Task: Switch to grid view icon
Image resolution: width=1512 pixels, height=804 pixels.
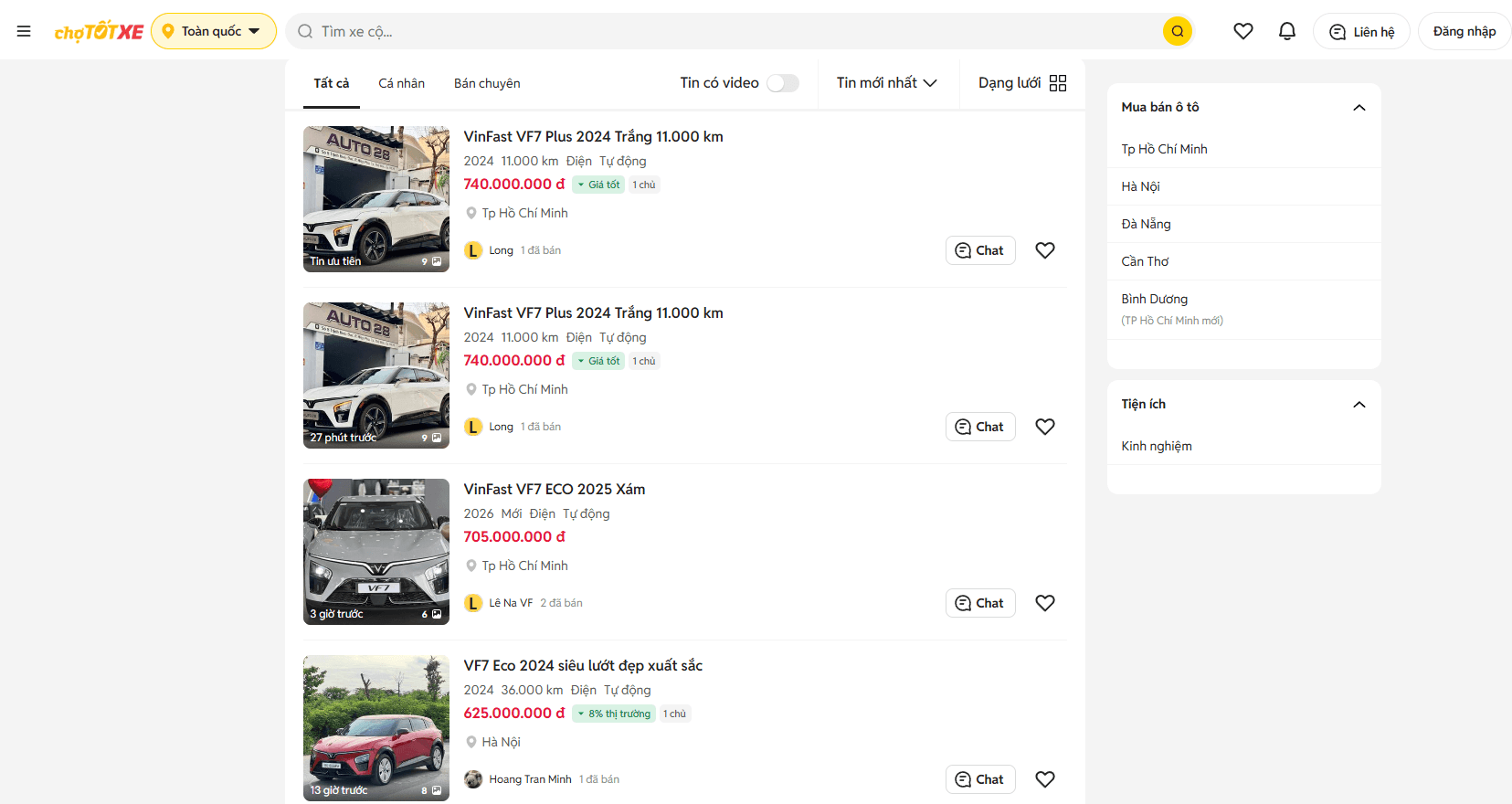Action: click(x=1058, y=83)
